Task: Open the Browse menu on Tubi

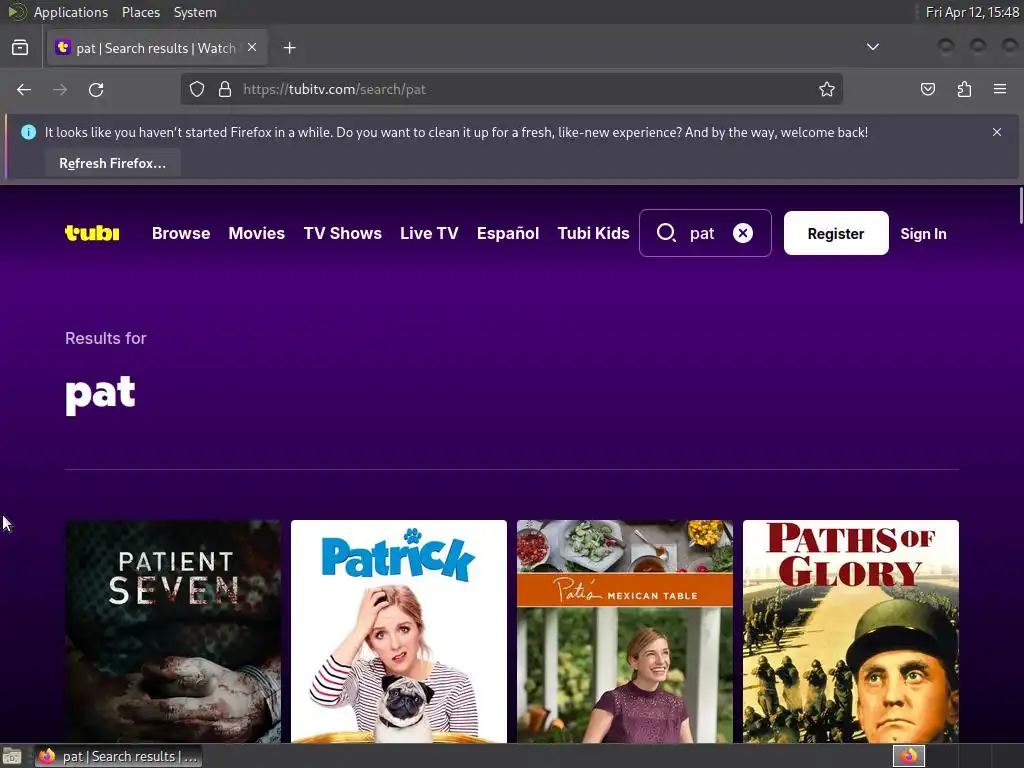Action: coord(181,233)
